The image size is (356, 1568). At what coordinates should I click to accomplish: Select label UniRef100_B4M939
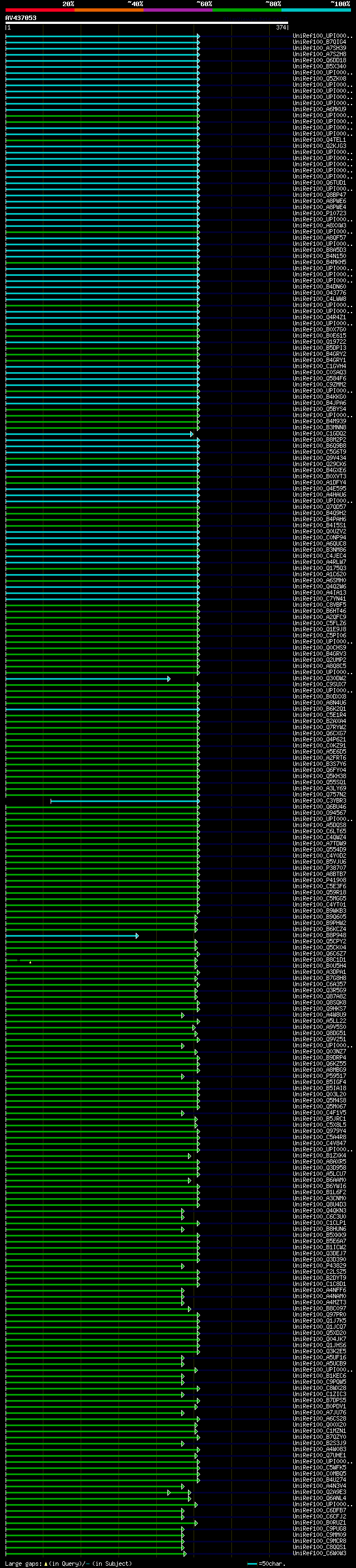coord(319,421)
